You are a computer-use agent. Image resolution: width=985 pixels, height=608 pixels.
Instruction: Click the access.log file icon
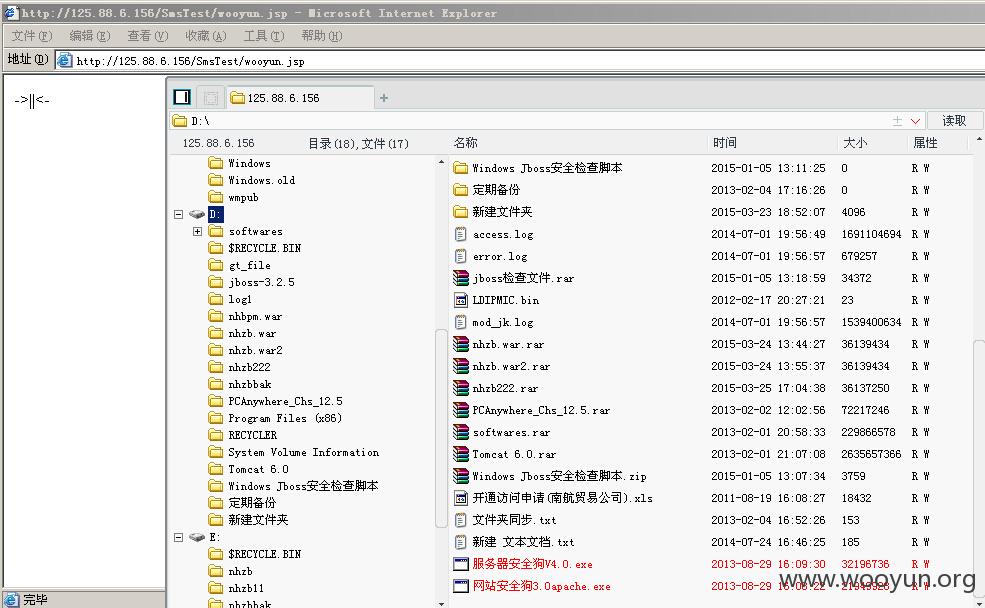click(460, 234)
